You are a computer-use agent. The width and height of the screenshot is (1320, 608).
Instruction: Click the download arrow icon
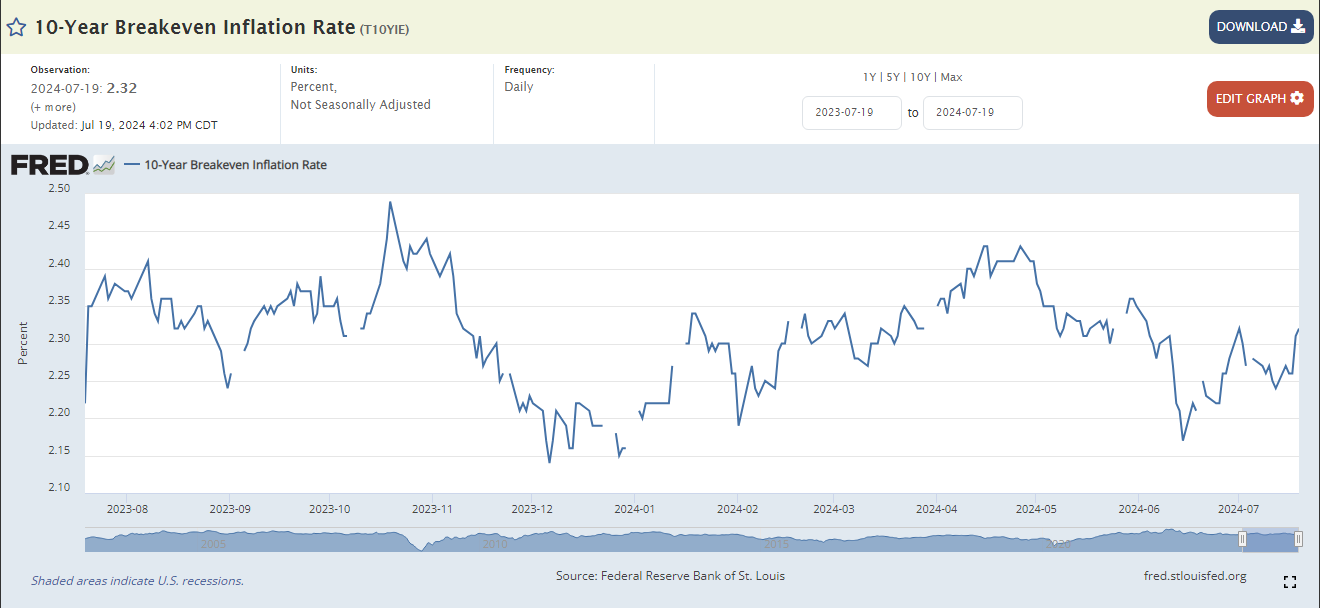coord(1298,27)
